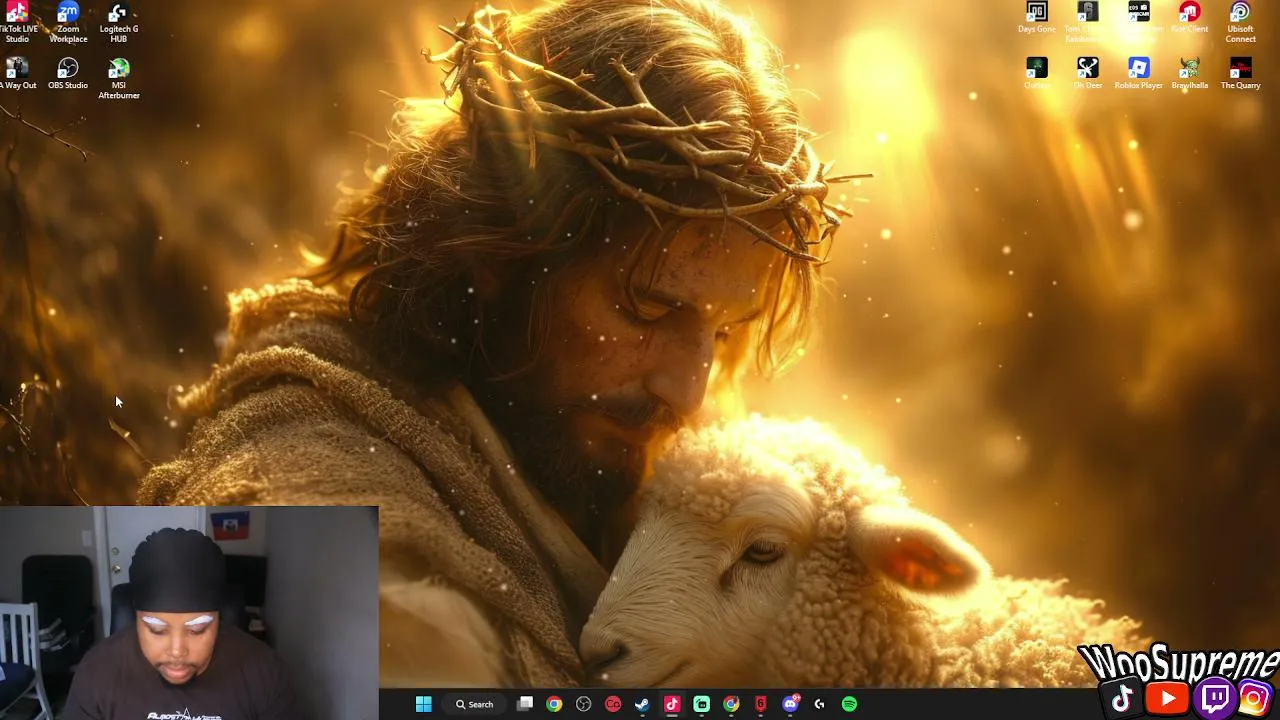Select the A Way Out desktop shortcut

coord(18,74)
